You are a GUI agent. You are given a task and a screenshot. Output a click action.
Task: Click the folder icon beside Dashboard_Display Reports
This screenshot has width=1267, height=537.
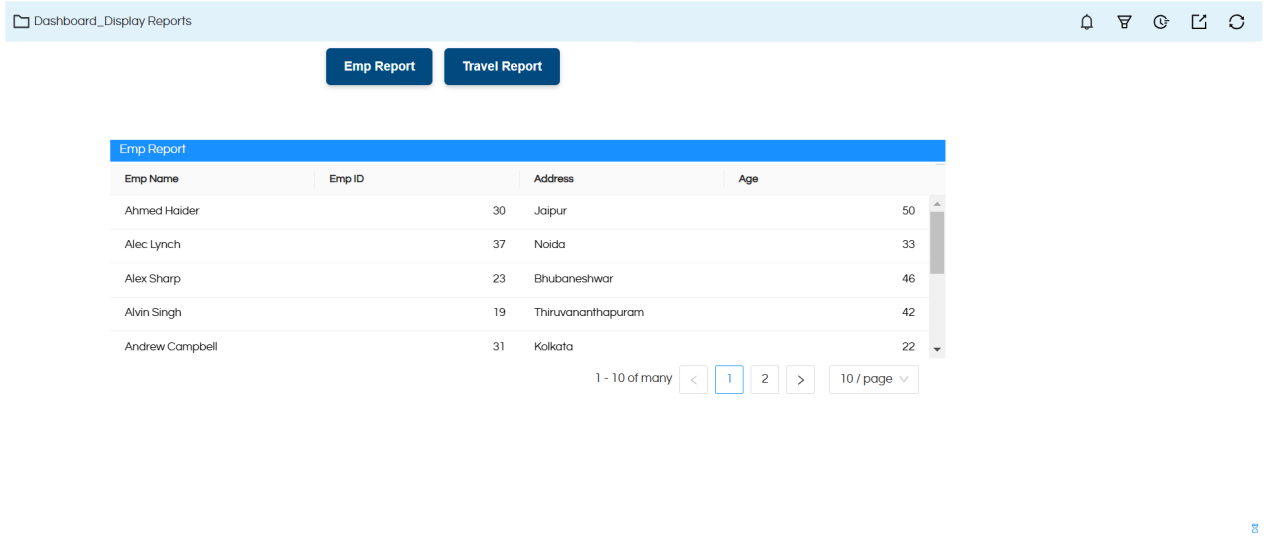pos(21,21)
